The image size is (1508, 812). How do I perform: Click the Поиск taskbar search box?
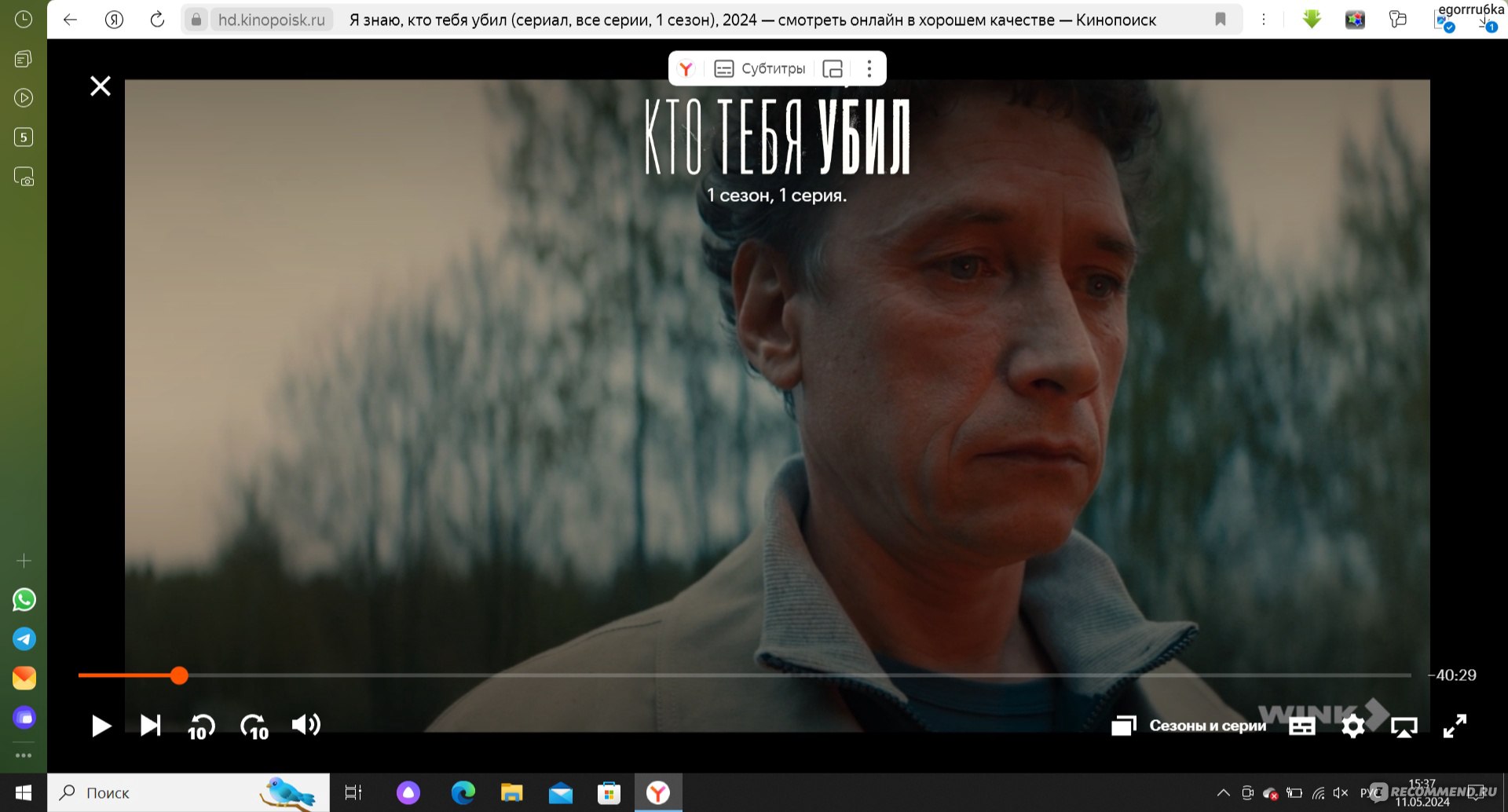click(x=188, y=793)
